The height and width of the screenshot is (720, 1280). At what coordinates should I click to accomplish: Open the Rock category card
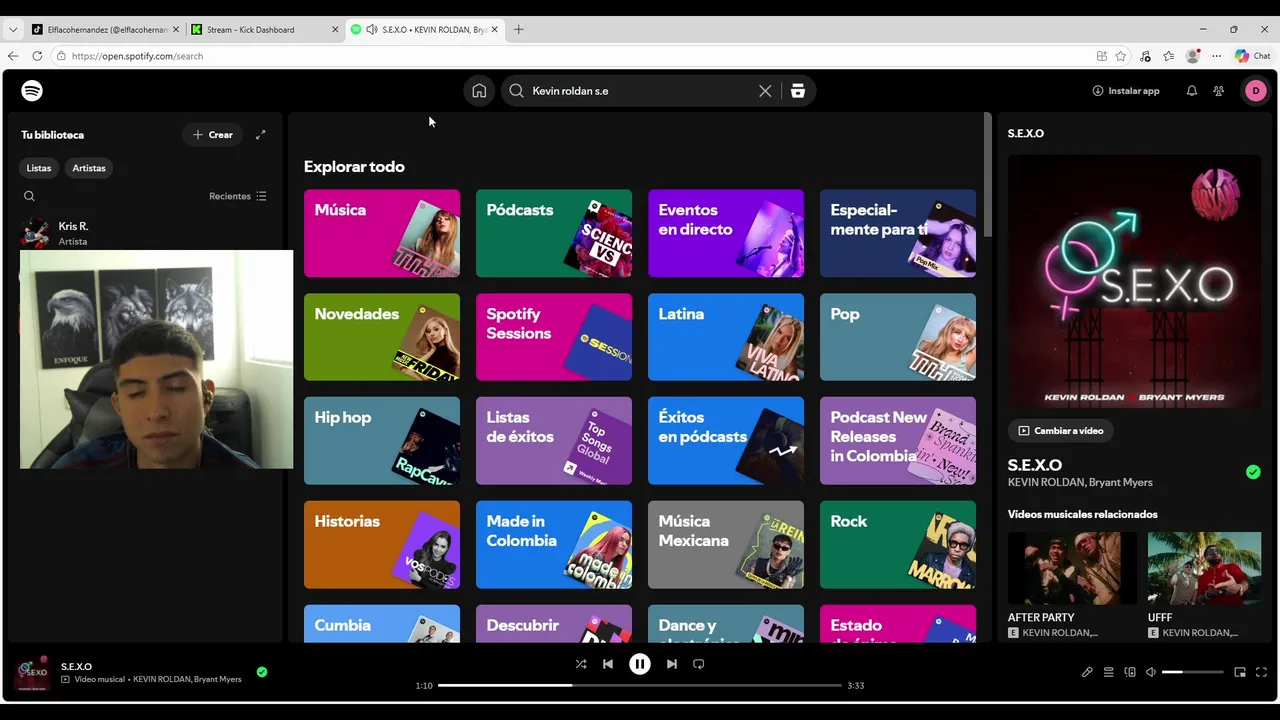coord(898,545)
